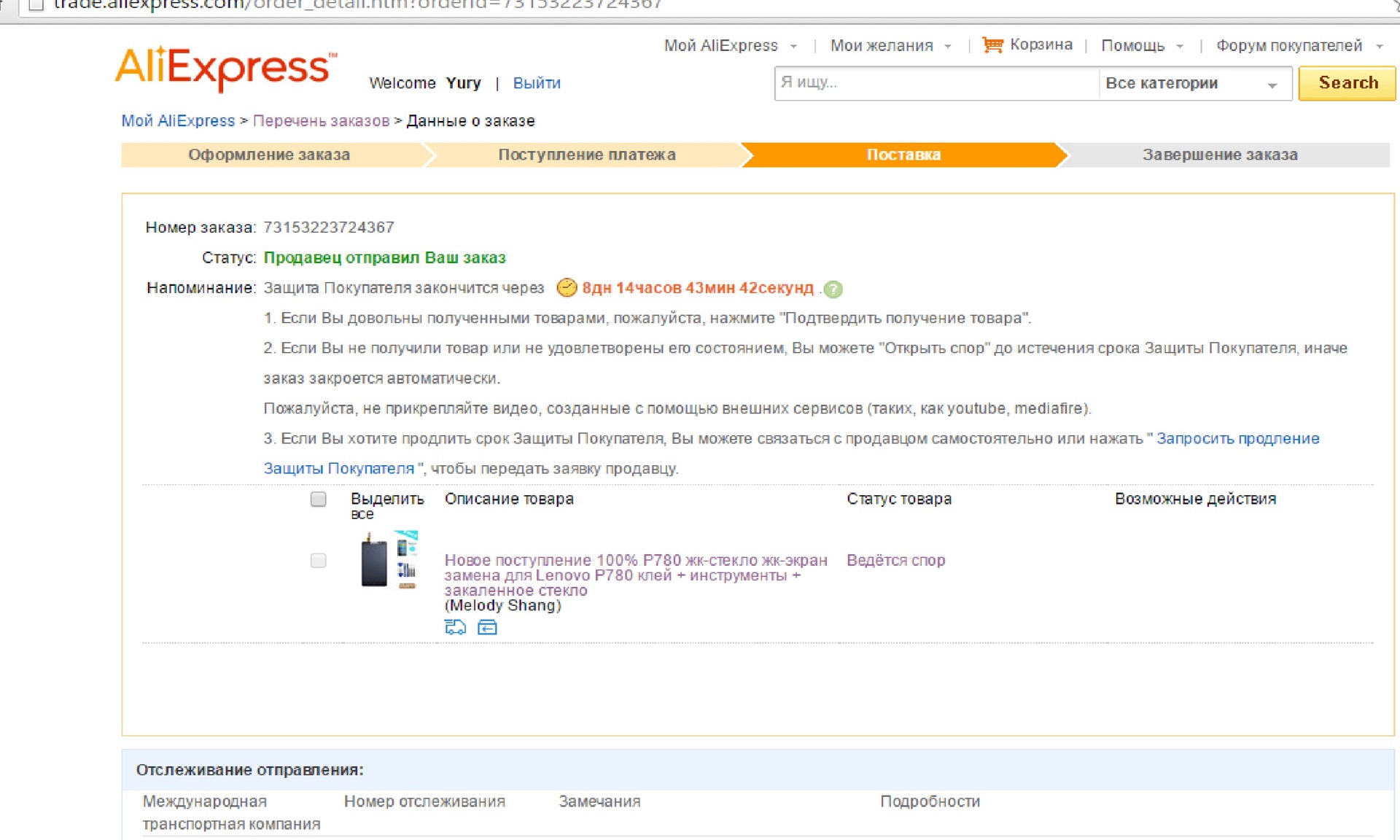The image size is (1400, 840).
Task: Click the green help question mark icon
Action: pos(833,289)
